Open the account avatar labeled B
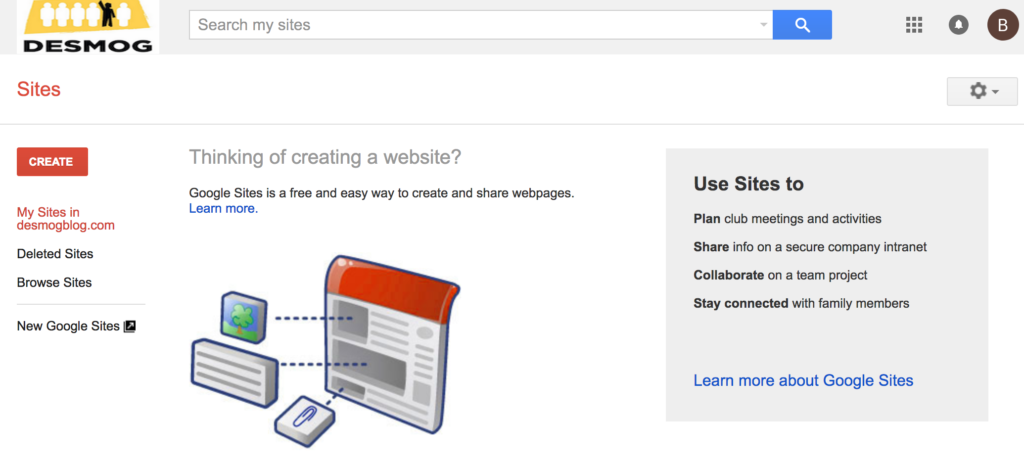Screen dimensions: 1024x466 tap(1003, 25)
